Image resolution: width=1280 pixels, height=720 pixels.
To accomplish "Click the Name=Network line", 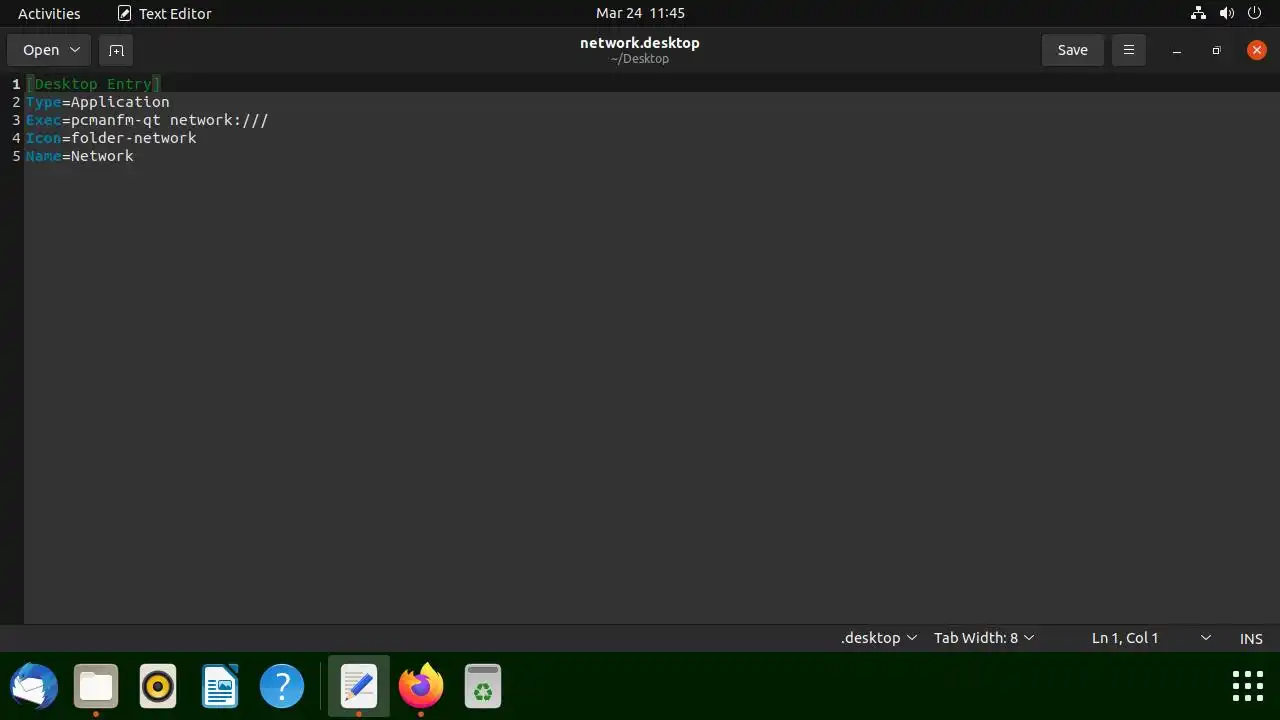I will tap(80, 156).
